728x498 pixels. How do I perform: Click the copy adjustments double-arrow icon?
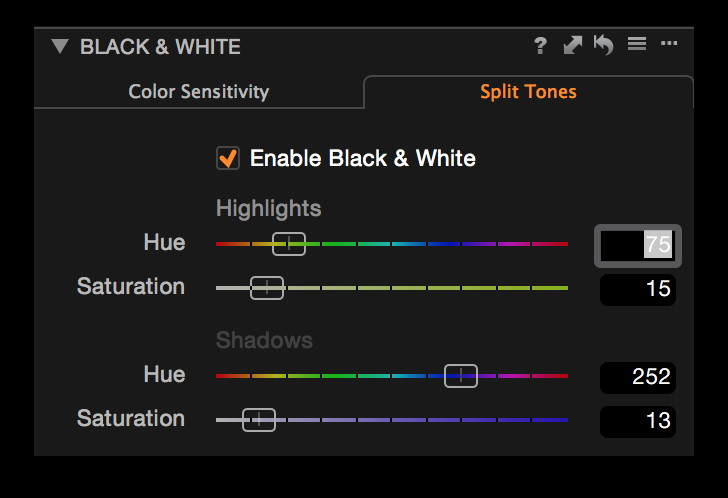coord(572,46)
